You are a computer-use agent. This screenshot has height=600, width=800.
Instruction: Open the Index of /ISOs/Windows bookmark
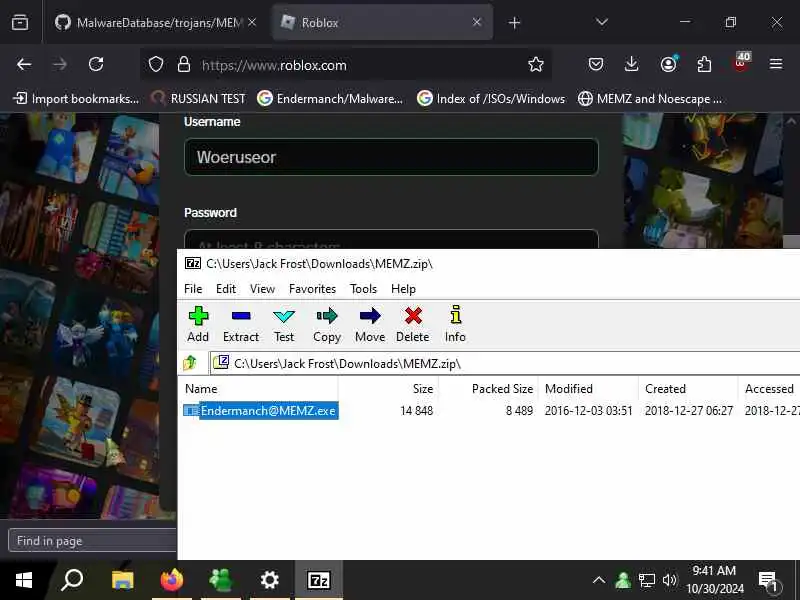point(491,98)
